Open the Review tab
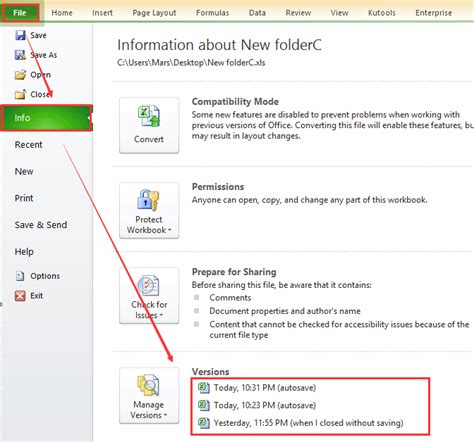Image resolution: width=474 pixels, height=442 pixels. coord(298,13)
